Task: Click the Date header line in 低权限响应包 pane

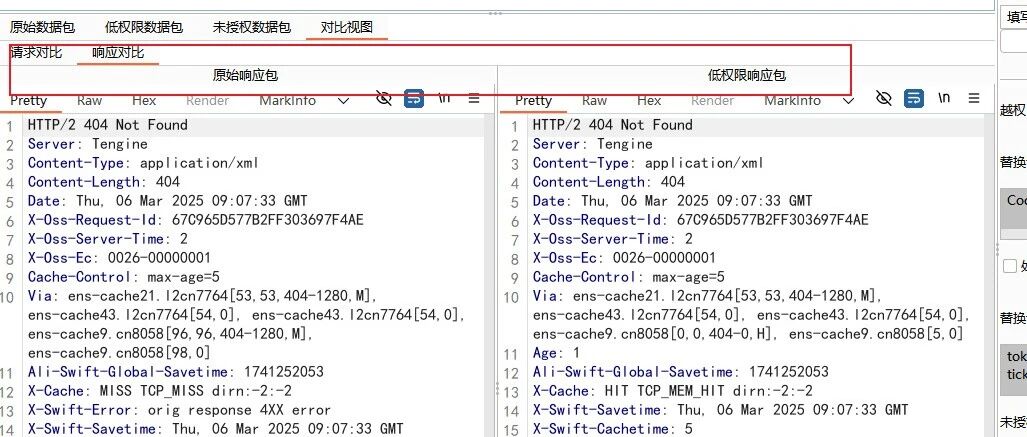Action: point(672,200)
